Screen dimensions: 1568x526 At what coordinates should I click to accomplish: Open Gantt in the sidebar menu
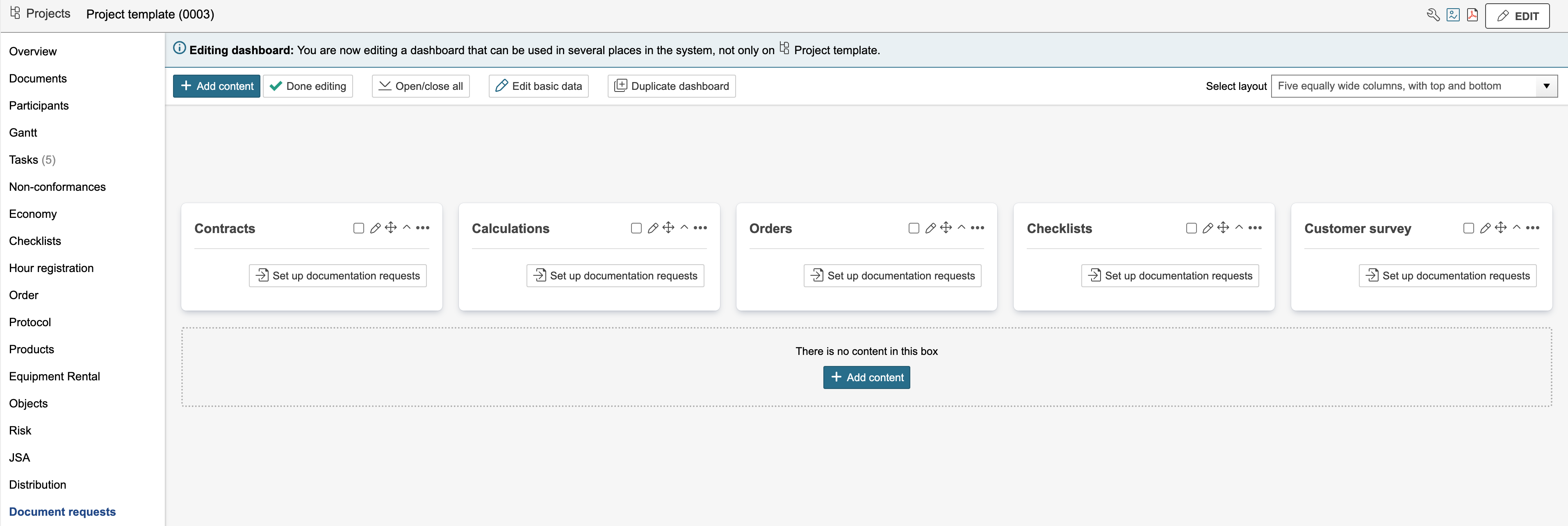pyautogui.click(x=23, y=133)
